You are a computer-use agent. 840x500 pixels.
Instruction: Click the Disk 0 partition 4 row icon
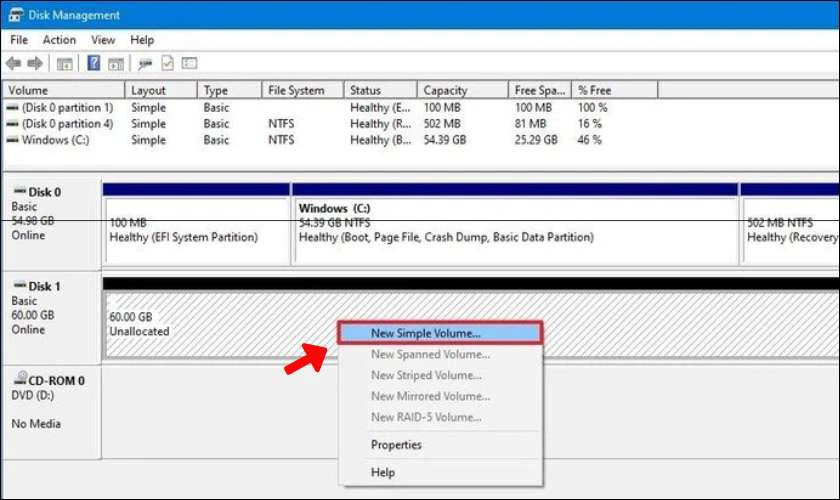click(x=12, y=124)
